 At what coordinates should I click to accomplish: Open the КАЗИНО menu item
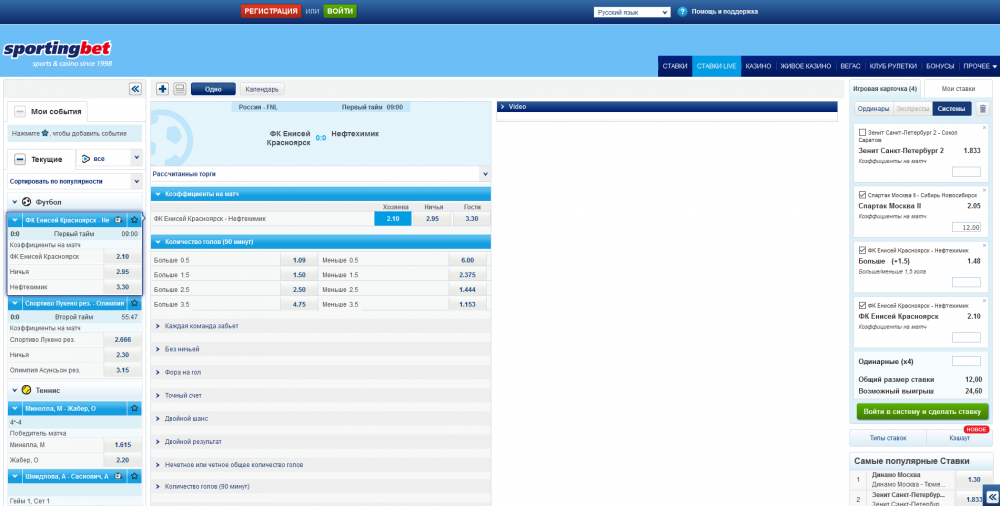[x=758, y=66]
